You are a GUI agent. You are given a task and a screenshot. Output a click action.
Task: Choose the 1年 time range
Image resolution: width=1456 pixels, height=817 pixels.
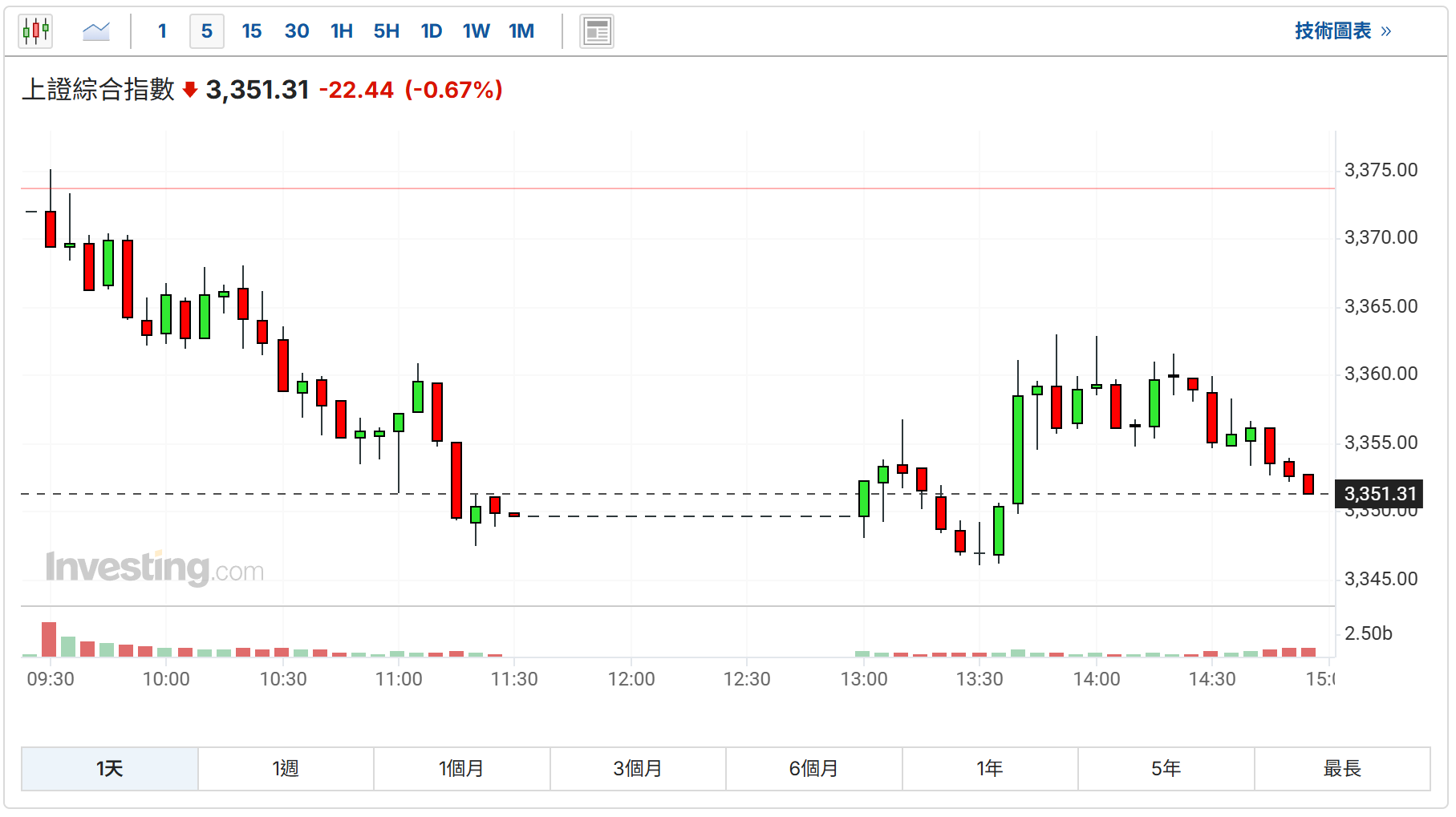point(990,769)
